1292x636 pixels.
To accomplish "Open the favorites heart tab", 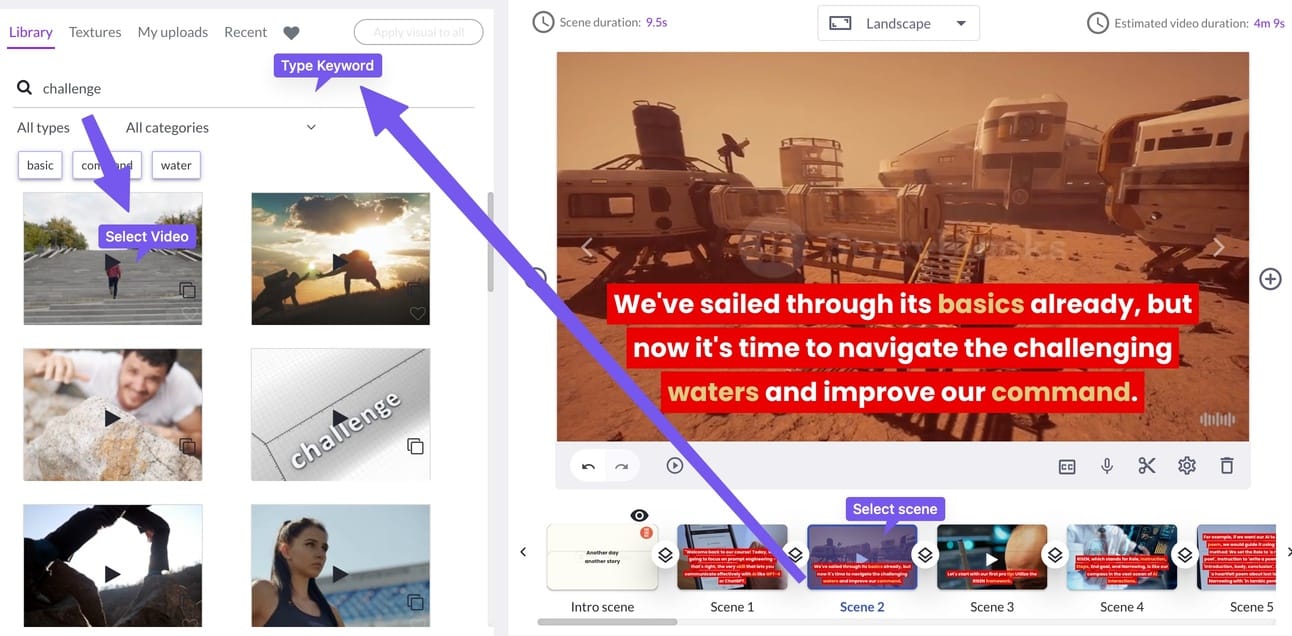I will [x=291, y=33].
